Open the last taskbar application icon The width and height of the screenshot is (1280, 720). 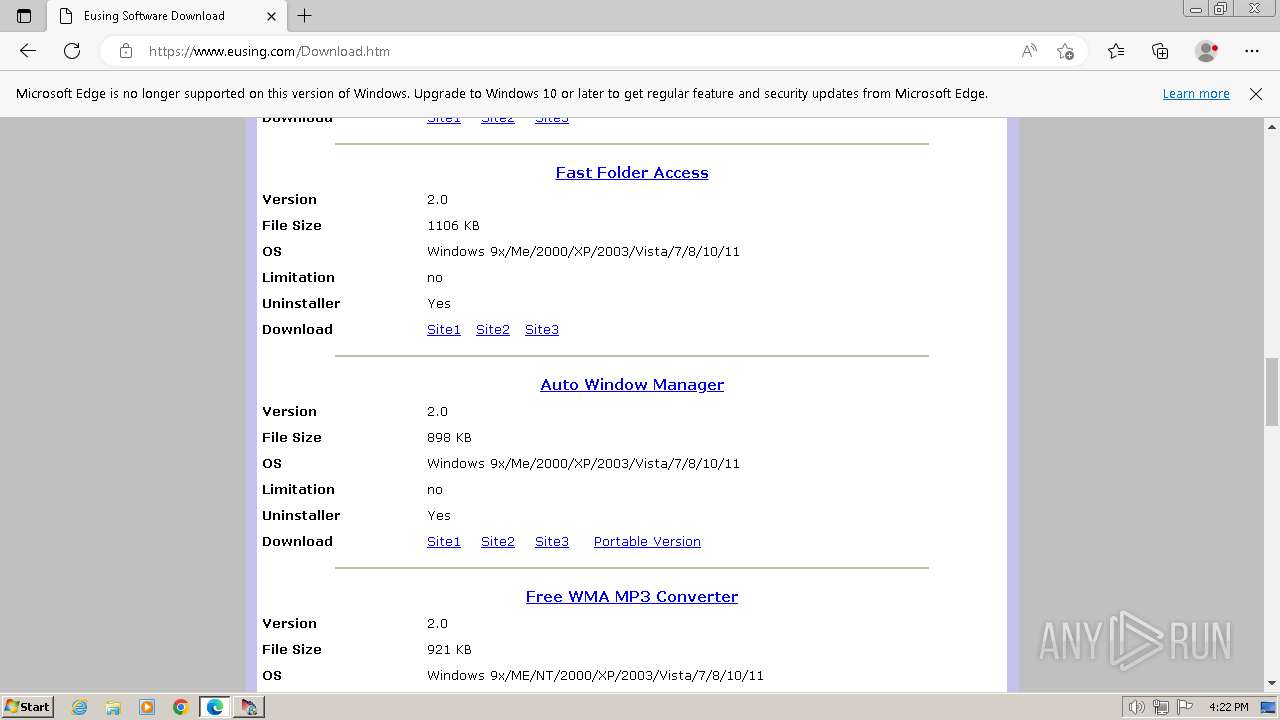pos(249,707)
